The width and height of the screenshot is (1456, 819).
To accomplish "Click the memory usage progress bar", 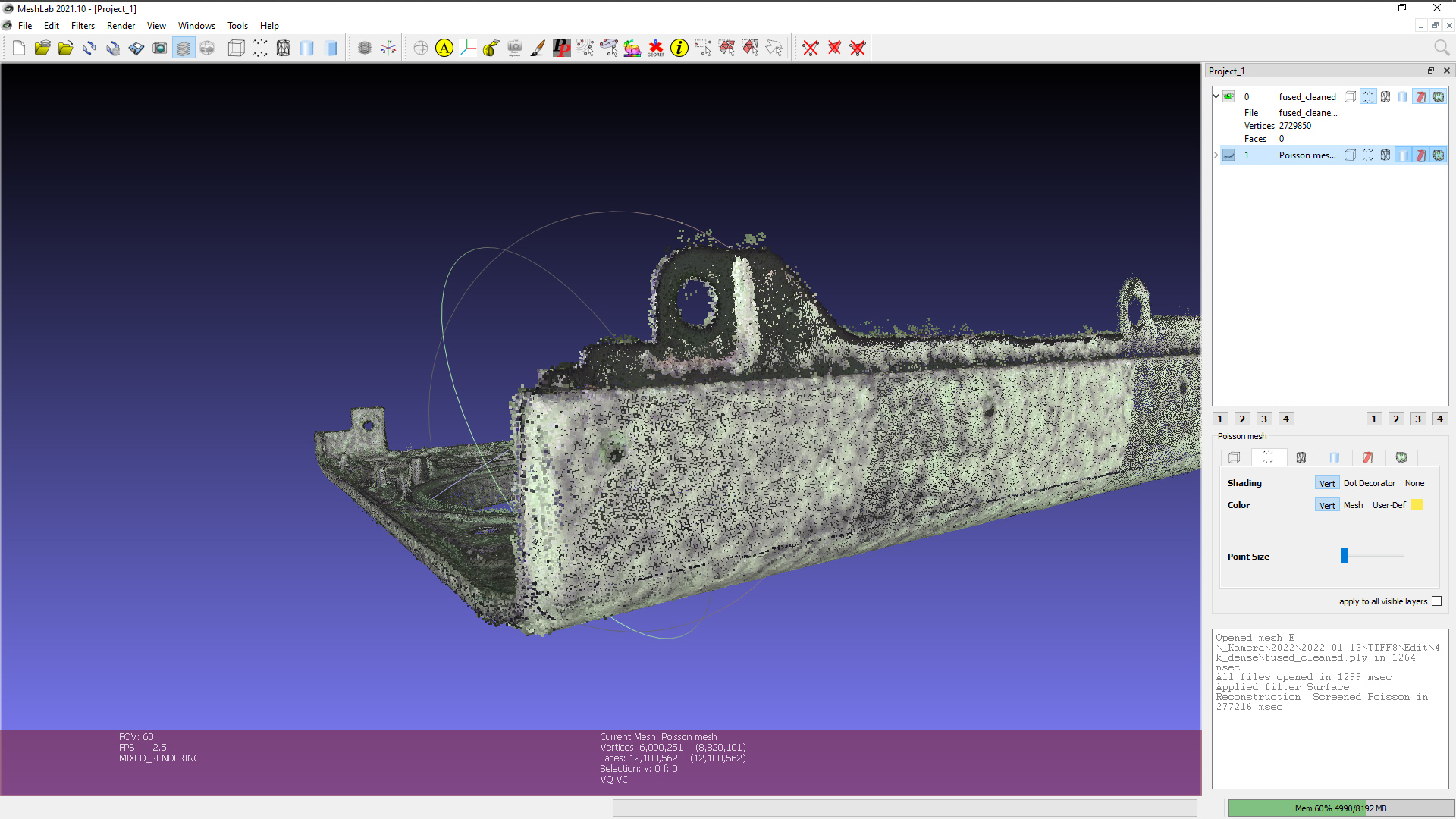I will click(1340, 808).
